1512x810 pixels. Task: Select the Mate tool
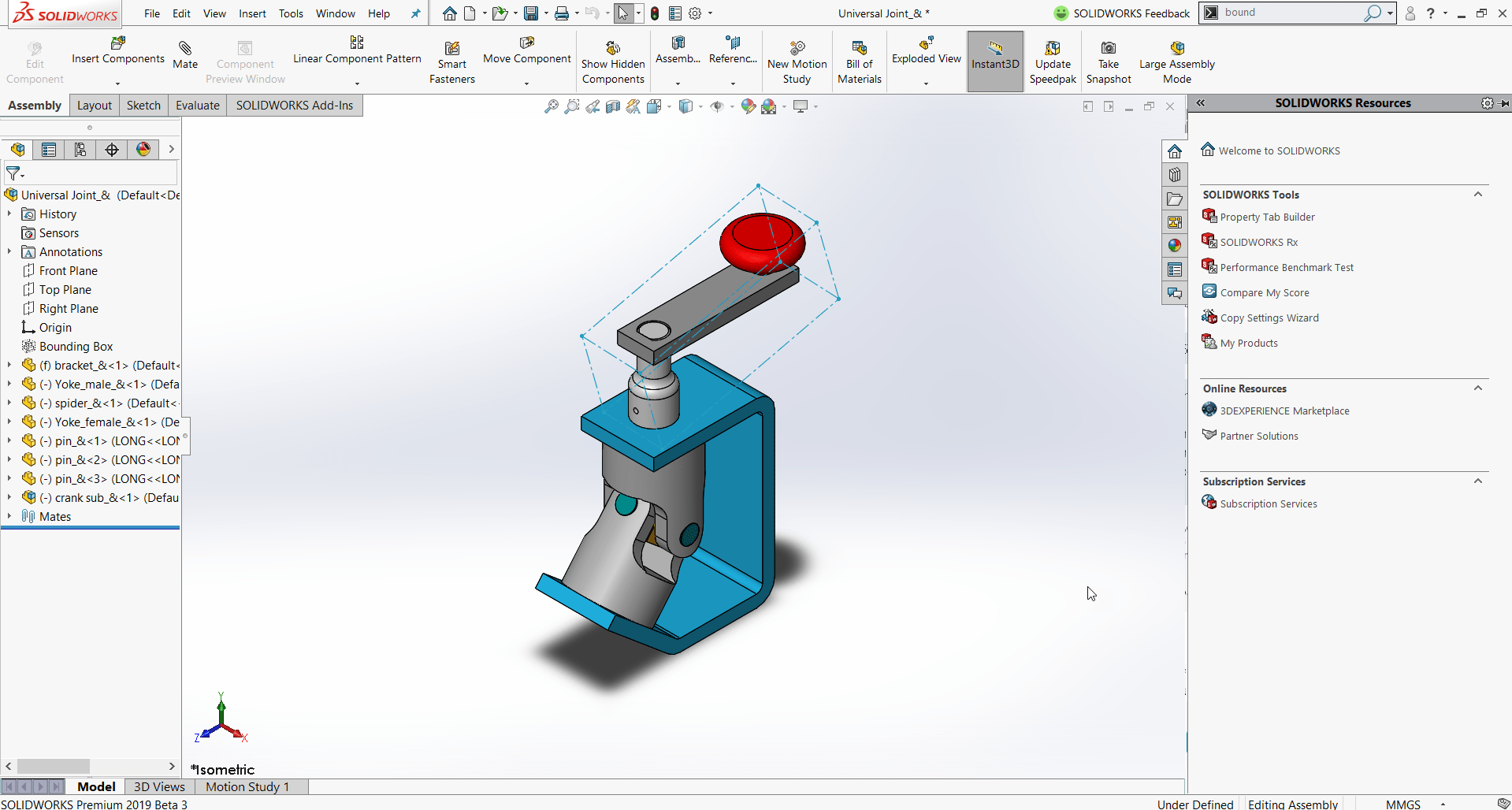click(185, 59)
